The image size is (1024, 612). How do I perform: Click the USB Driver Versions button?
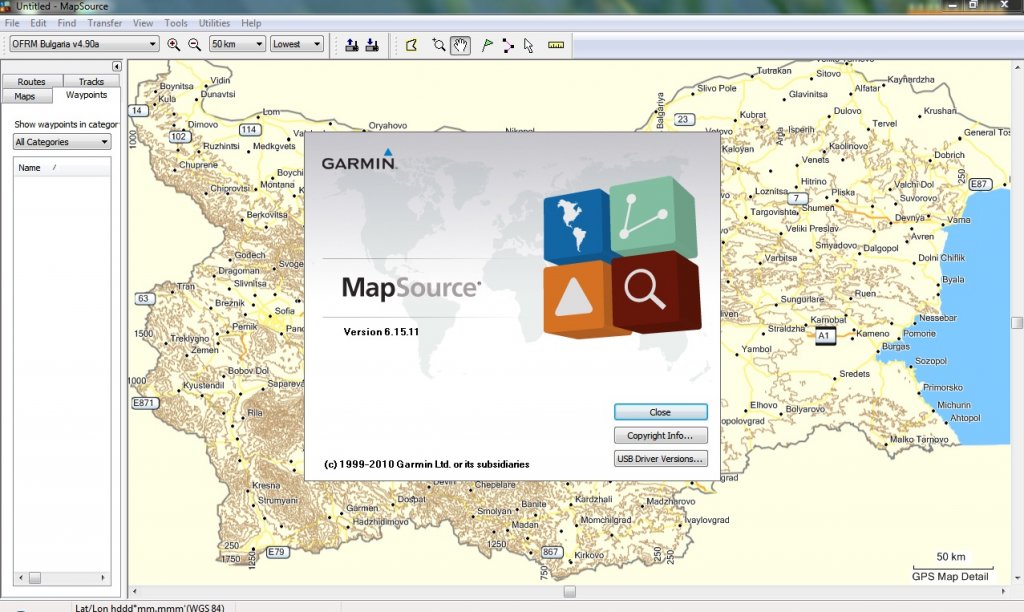pos(660,459)
